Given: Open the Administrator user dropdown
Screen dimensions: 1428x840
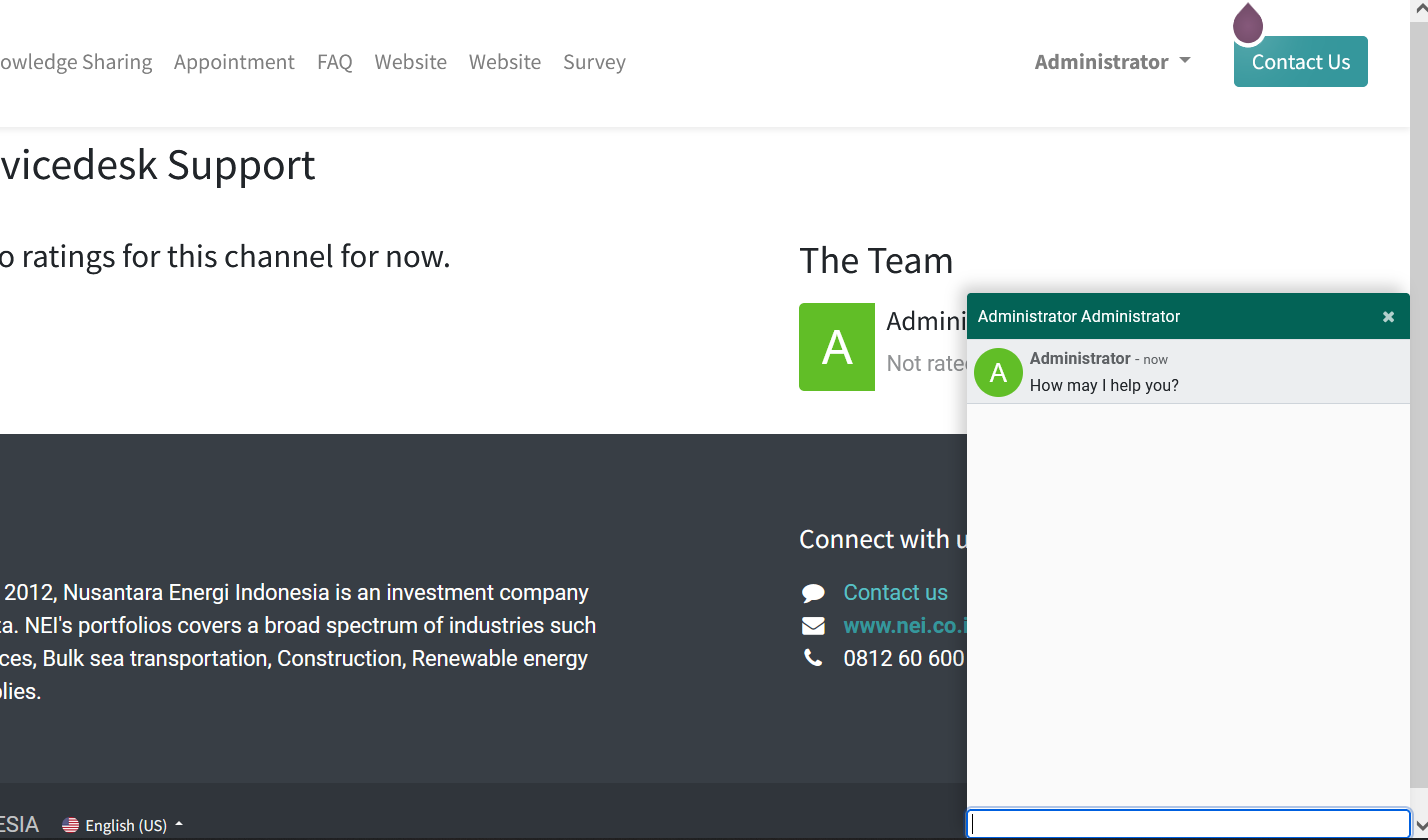Looking at the screenshot, I should tap(1112, 62).
